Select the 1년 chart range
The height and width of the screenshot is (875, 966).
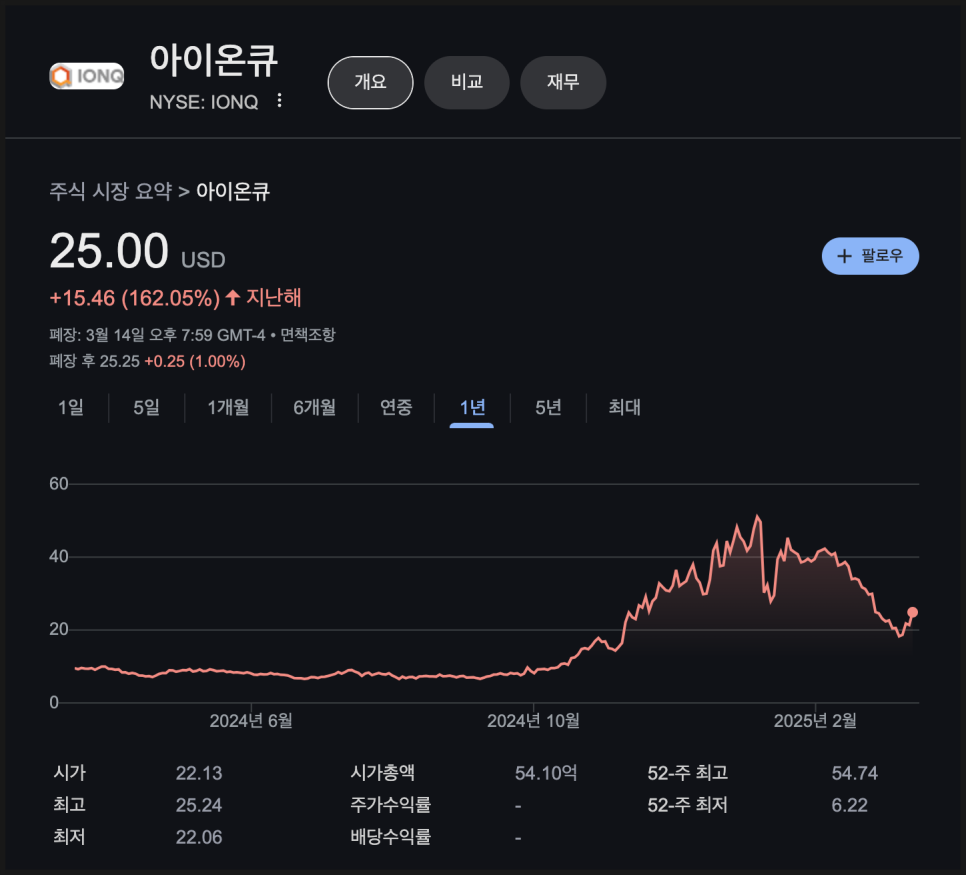click(x=472, y=407)
